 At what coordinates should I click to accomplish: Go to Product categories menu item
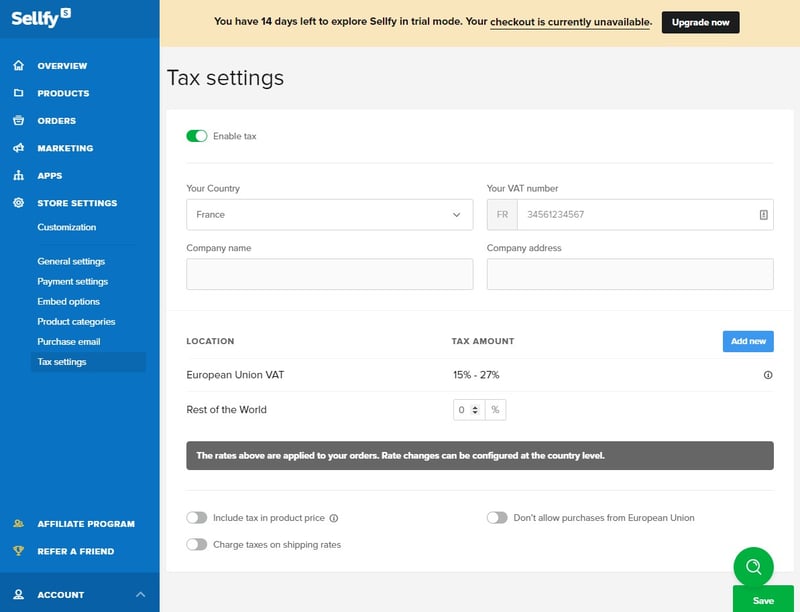[76, 322]
